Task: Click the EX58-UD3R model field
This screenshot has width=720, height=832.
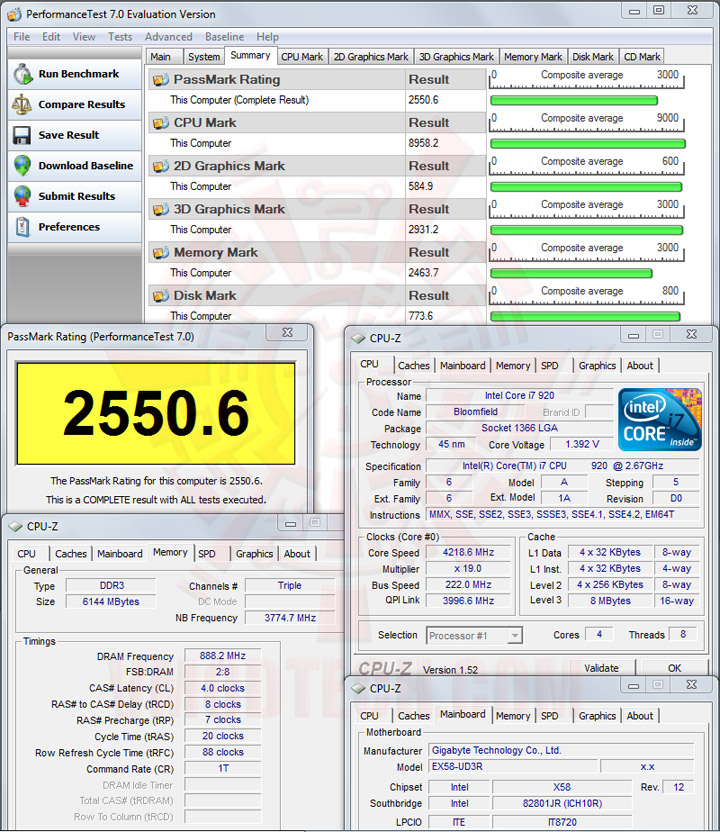Action: [513, 767]
